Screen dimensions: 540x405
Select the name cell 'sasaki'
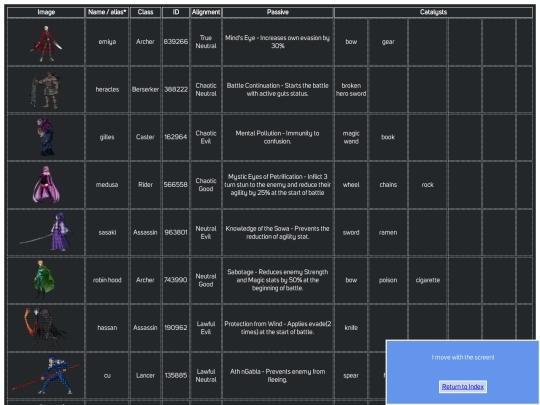(x=107, y=232)
